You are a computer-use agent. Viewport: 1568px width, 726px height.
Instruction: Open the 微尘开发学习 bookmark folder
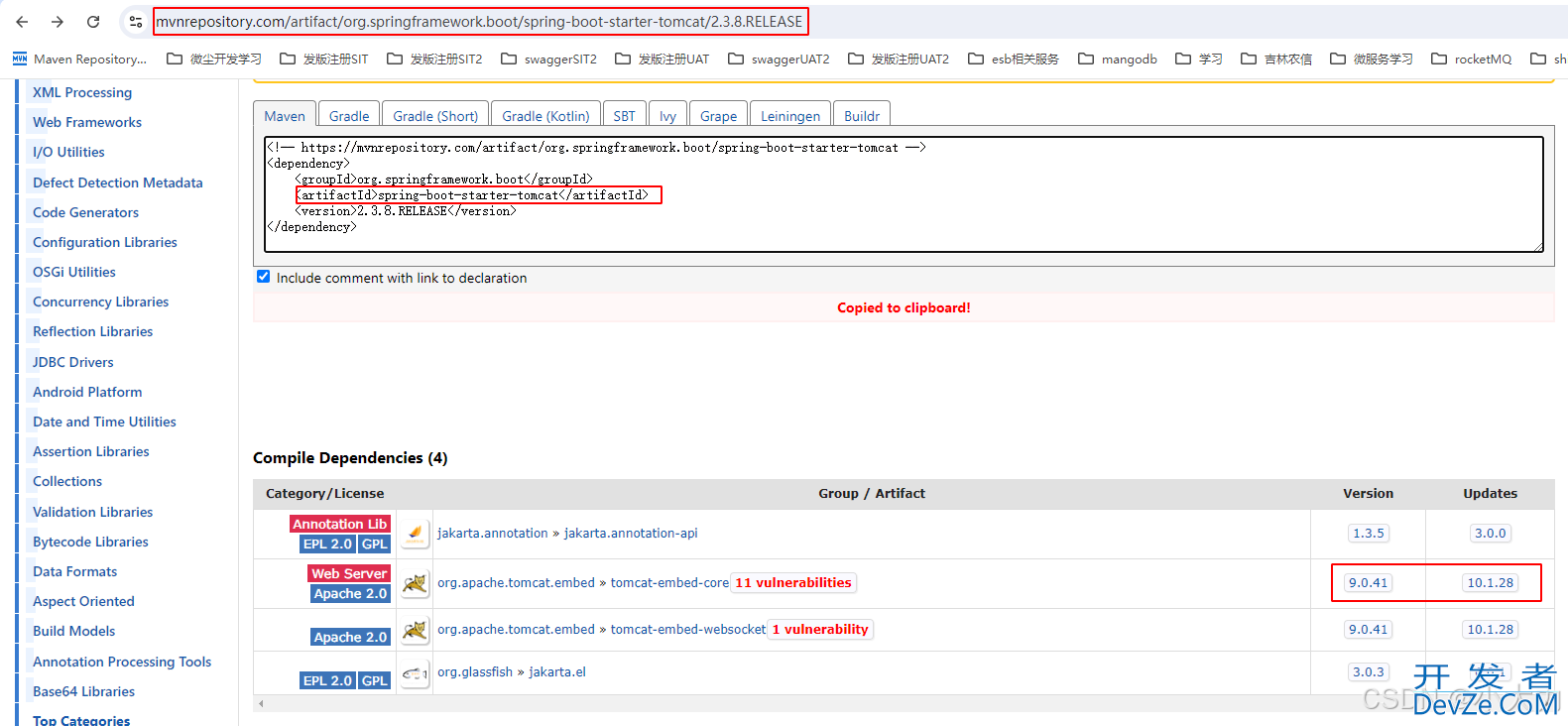coord(214,59)
